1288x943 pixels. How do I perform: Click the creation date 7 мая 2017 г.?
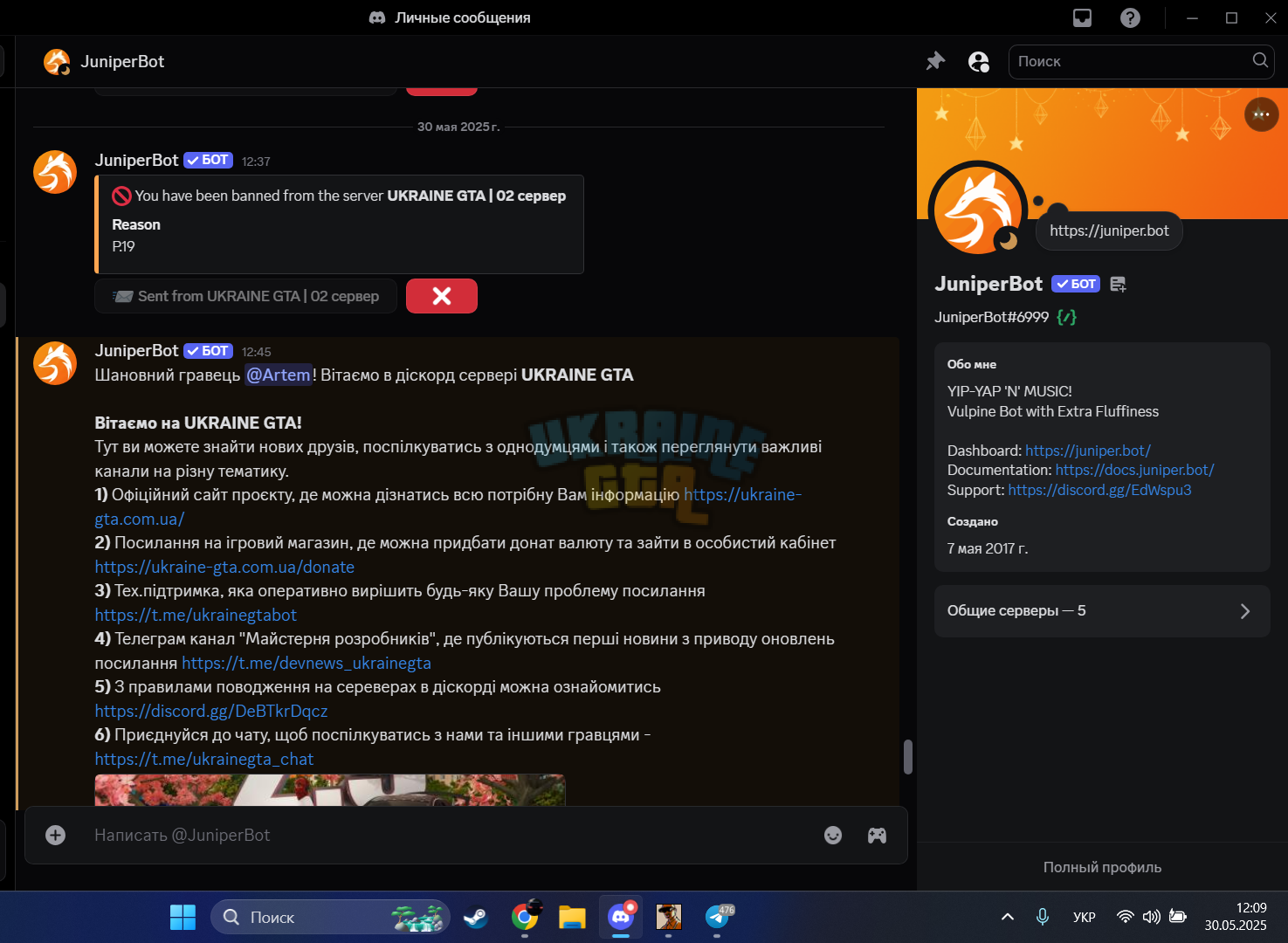pos(988,548)
